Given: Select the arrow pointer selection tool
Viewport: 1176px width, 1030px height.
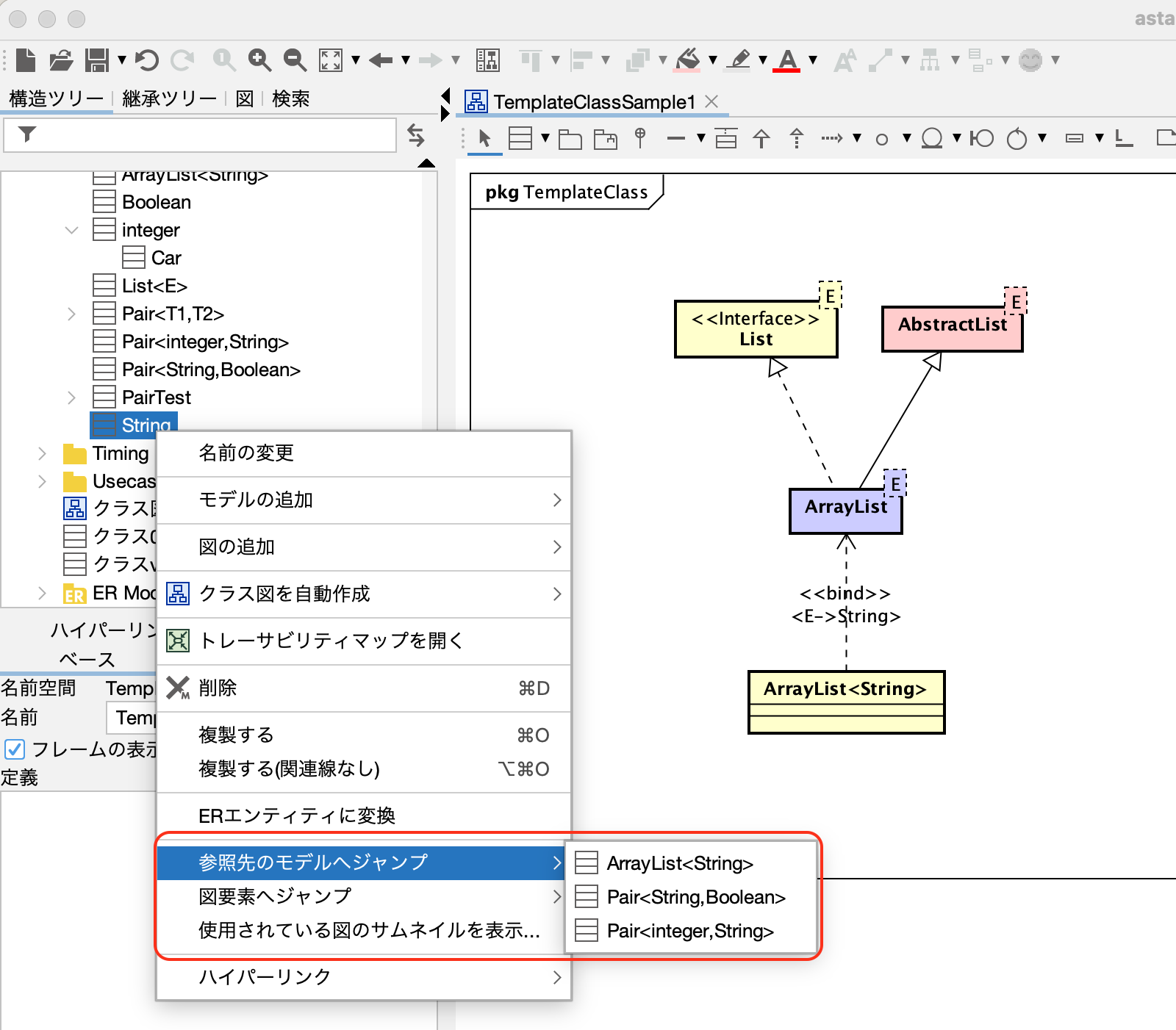Looking at the screenshot, I should (x=484, y=138).
